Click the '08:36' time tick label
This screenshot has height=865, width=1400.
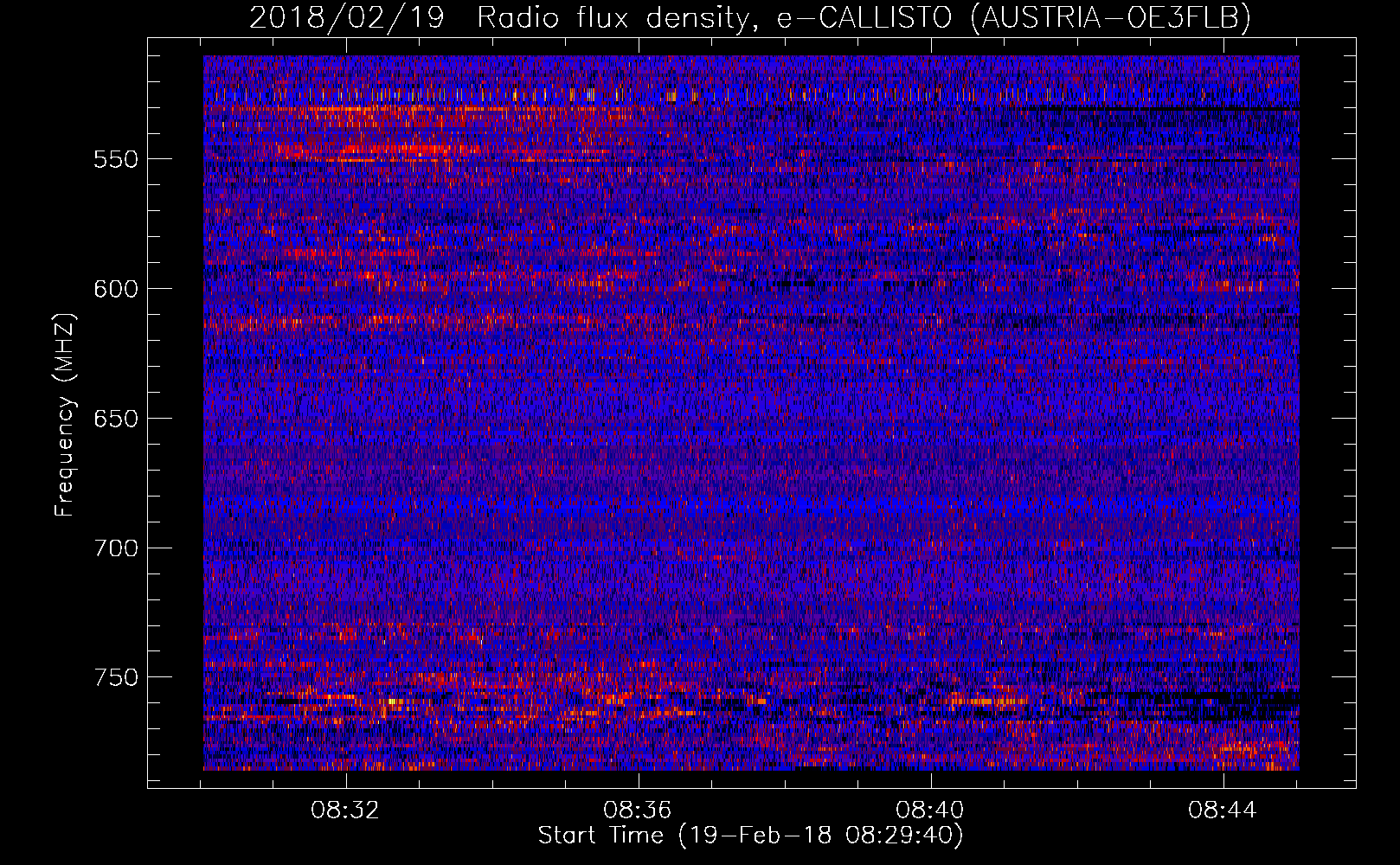pyautogui.click(x=638, y=811)
